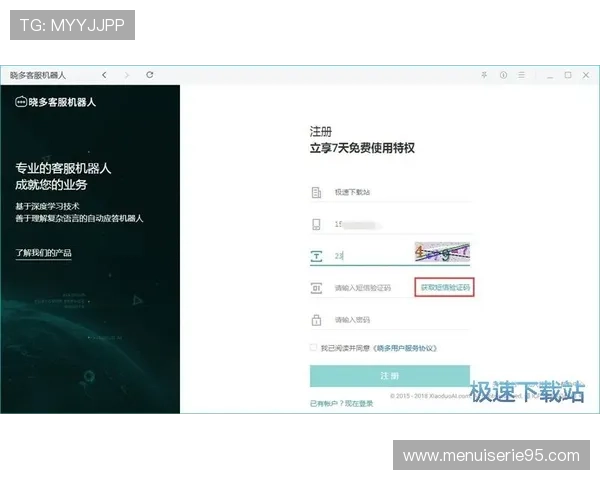Close the 晓多客服机器人 window
Image resolution: width=600 pixels, height=480 pixels.
[x=586, y=75]
